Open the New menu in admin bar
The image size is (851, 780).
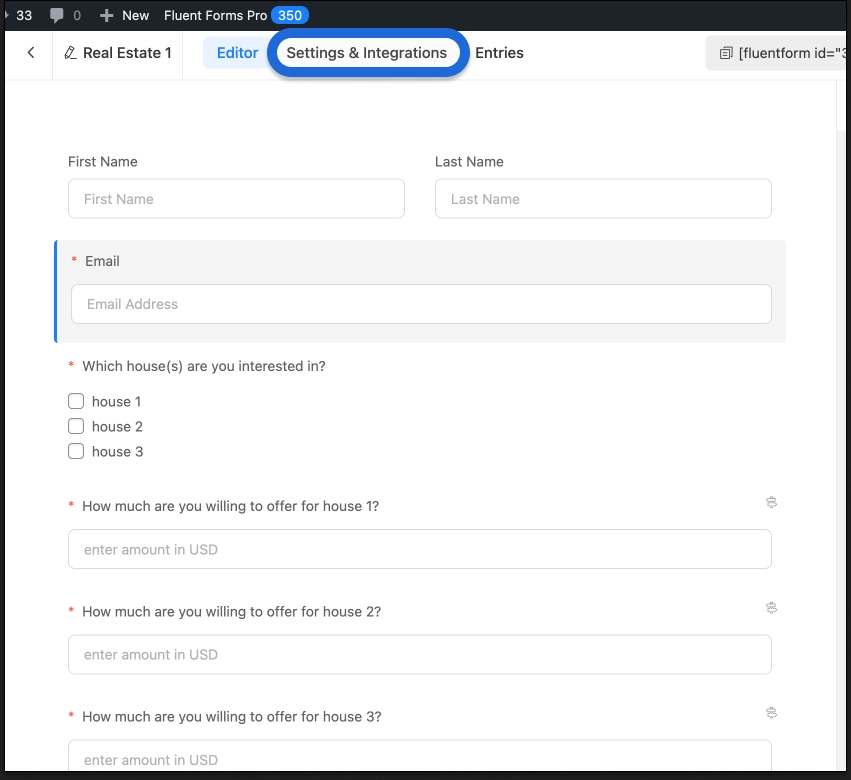(136, 15)
